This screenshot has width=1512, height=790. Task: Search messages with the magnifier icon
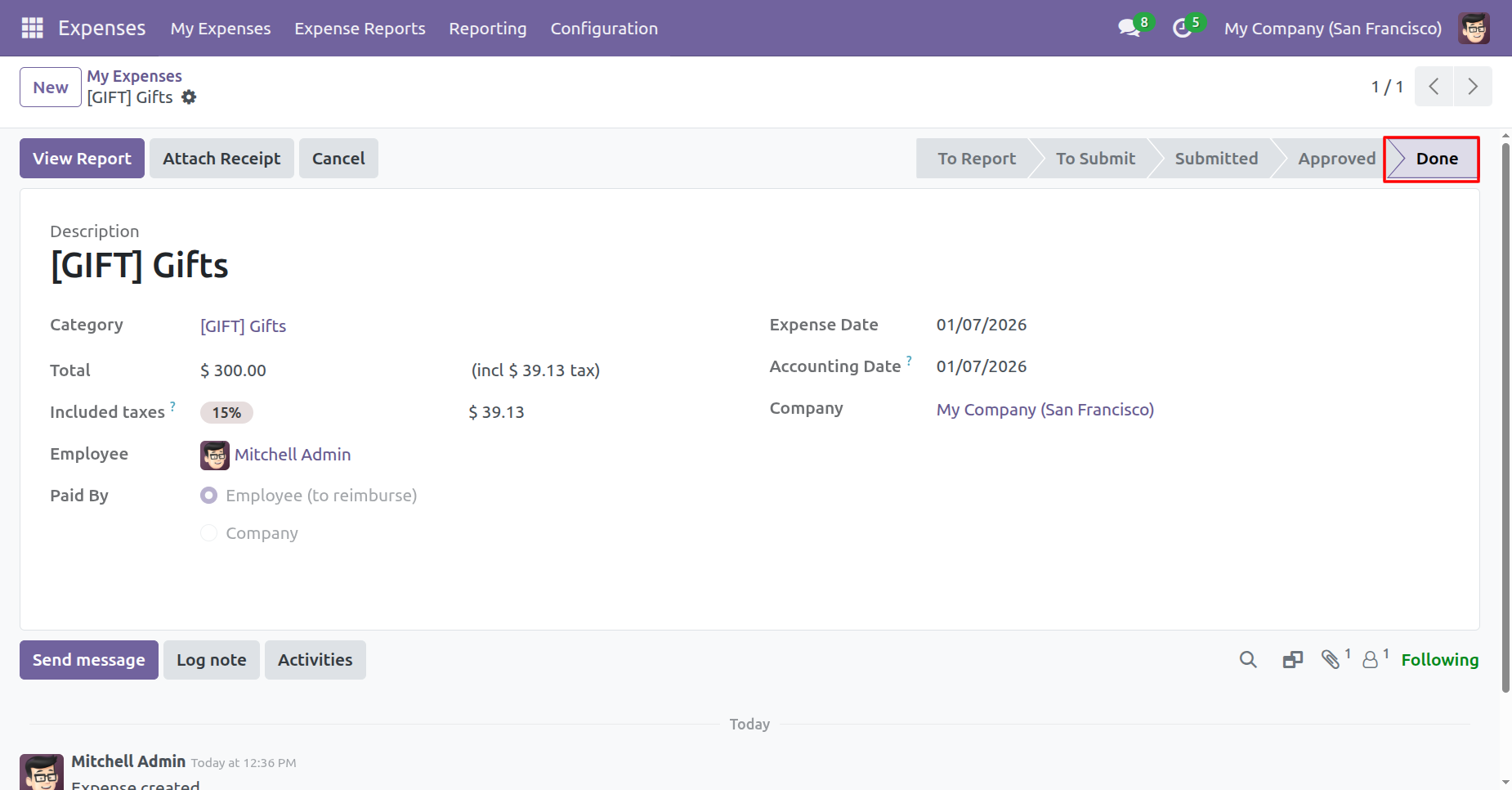click(1247, 660)
